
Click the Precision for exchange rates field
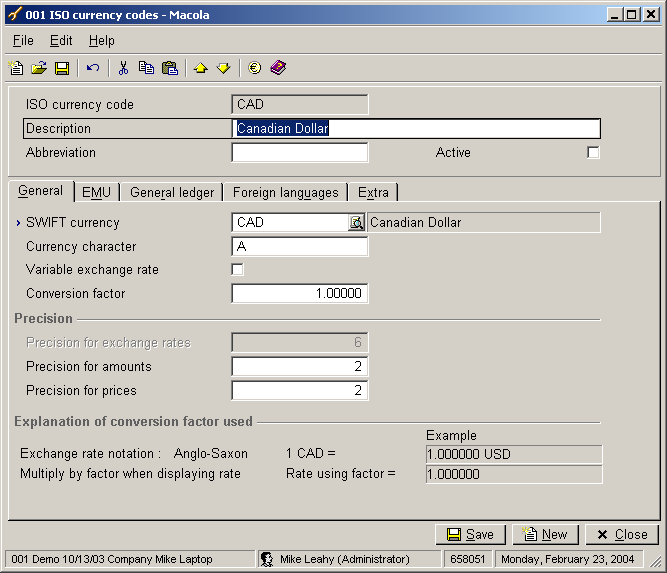tap(300, 342)
